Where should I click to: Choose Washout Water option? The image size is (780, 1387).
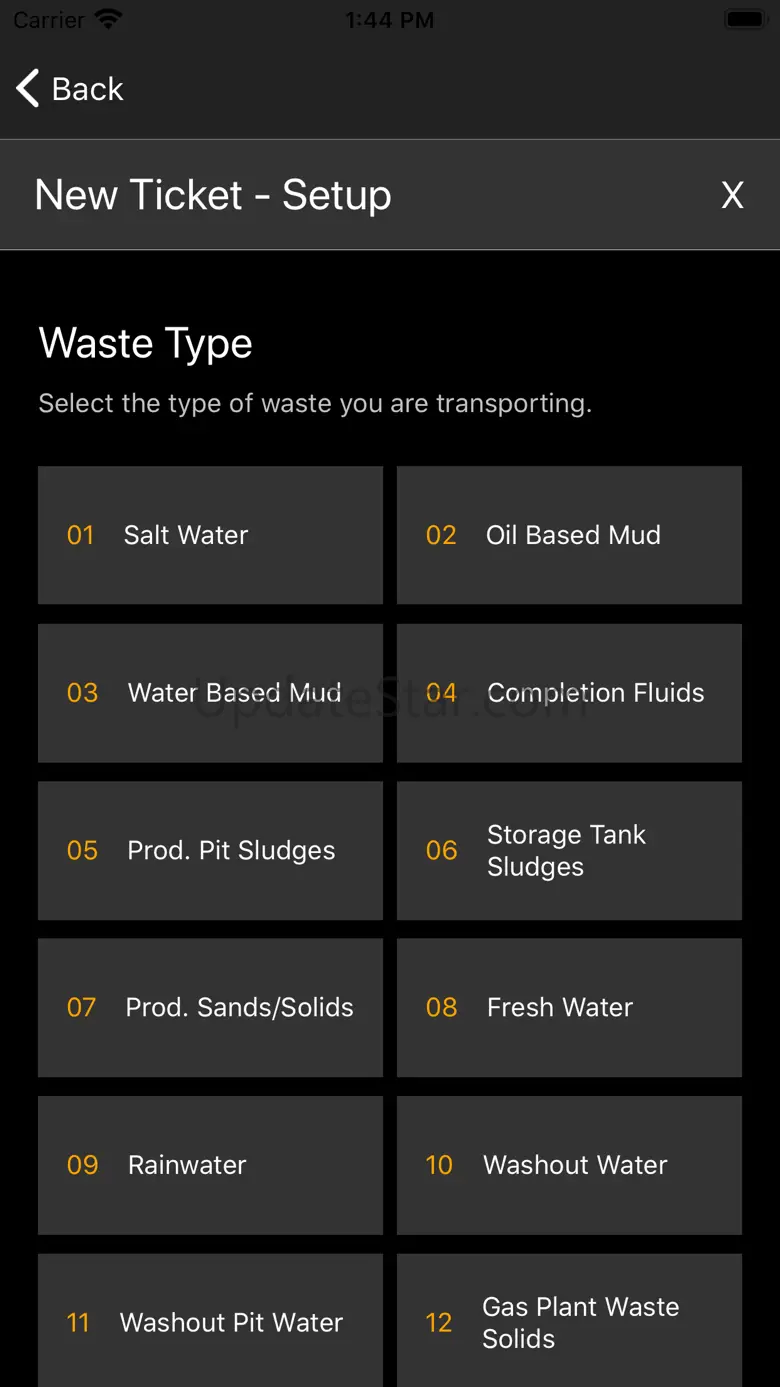pyautogui.click(x=569, y=1165)
